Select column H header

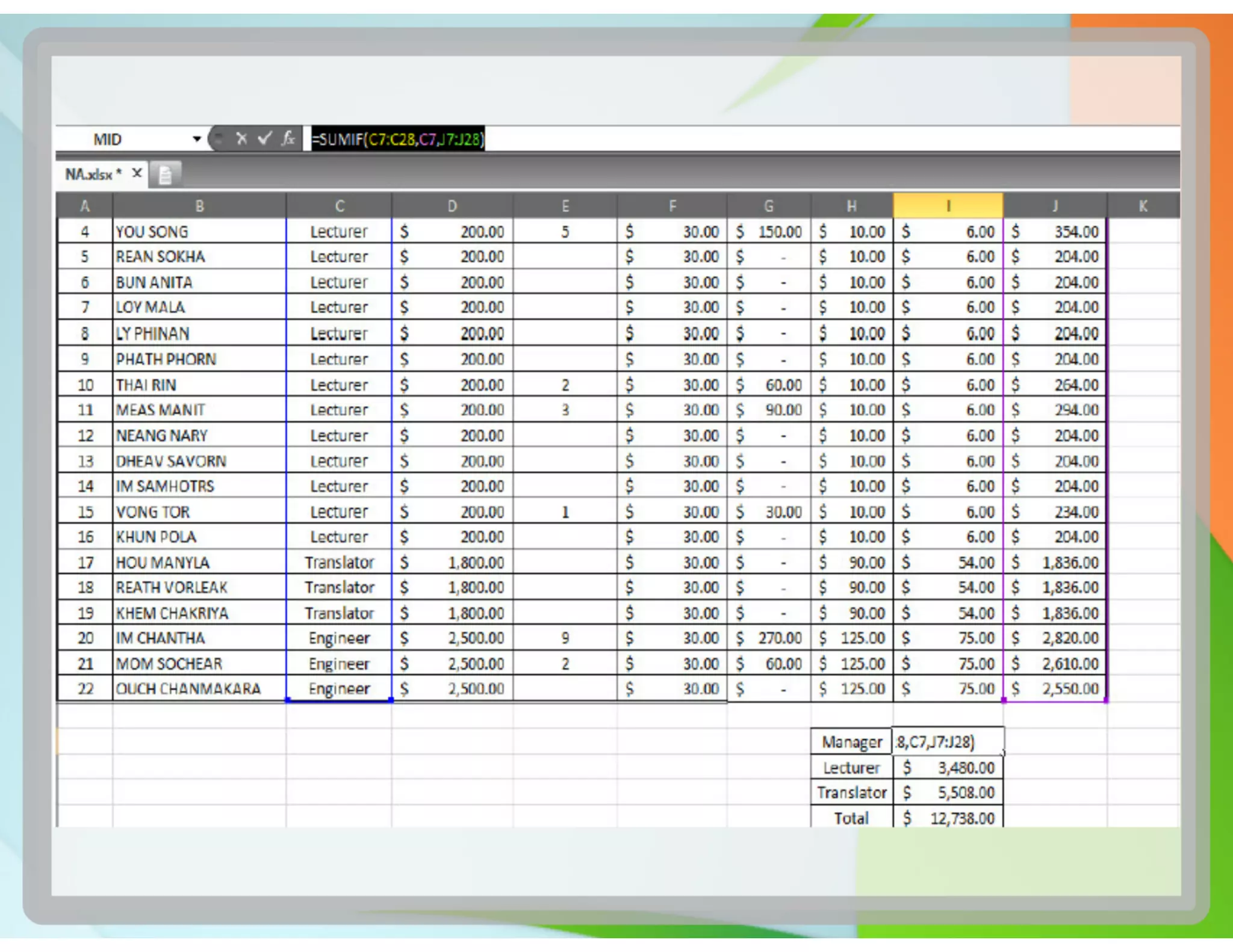852,206
